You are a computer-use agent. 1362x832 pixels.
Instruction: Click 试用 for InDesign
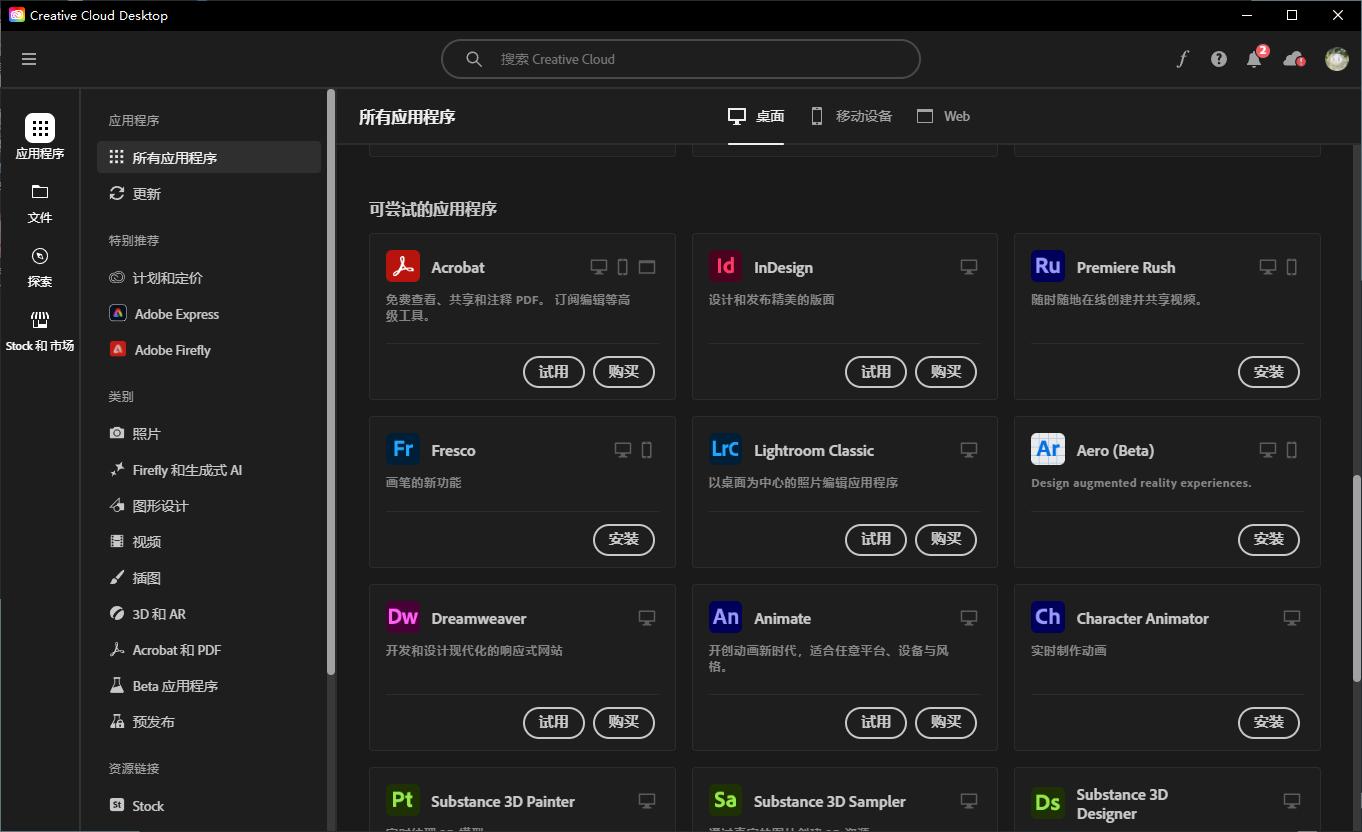(x=876, y=371)
